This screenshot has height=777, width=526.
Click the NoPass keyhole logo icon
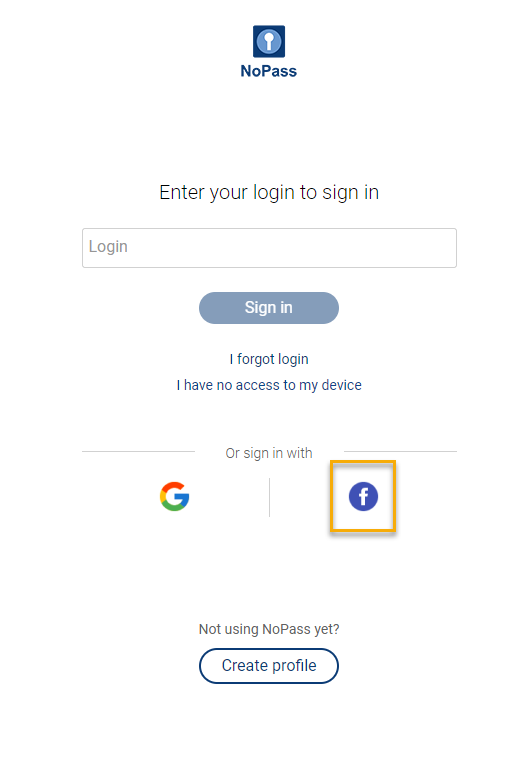point(269,42)
